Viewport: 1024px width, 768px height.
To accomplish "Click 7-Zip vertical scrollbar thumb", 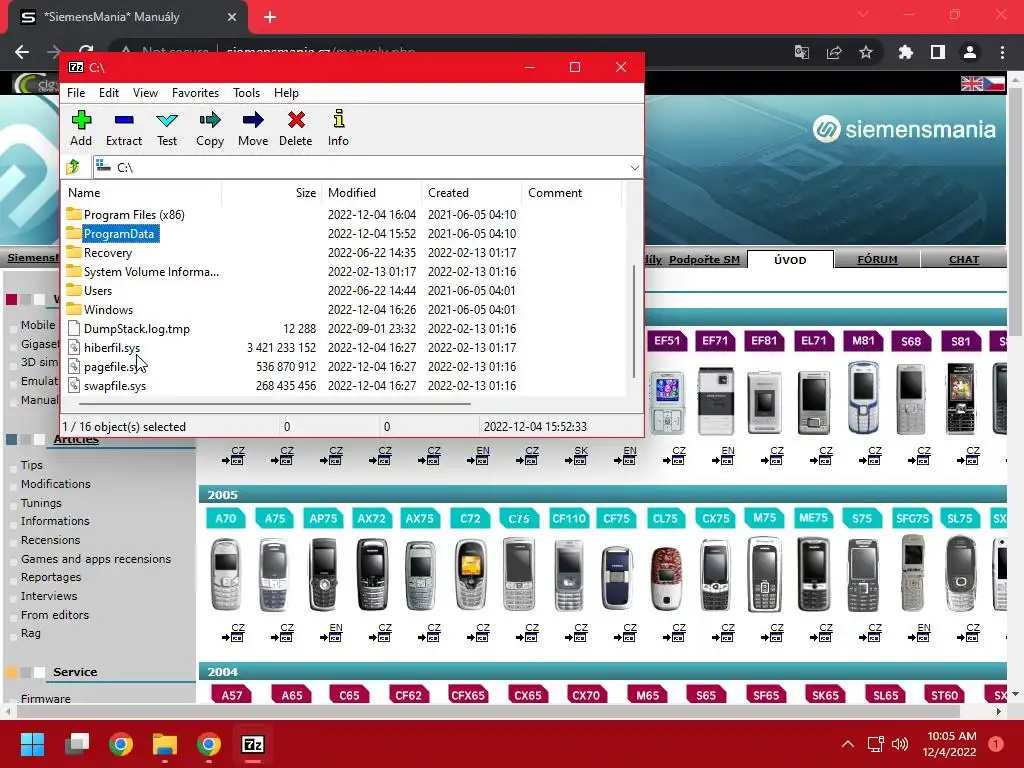I will click(x=633, y=321).
